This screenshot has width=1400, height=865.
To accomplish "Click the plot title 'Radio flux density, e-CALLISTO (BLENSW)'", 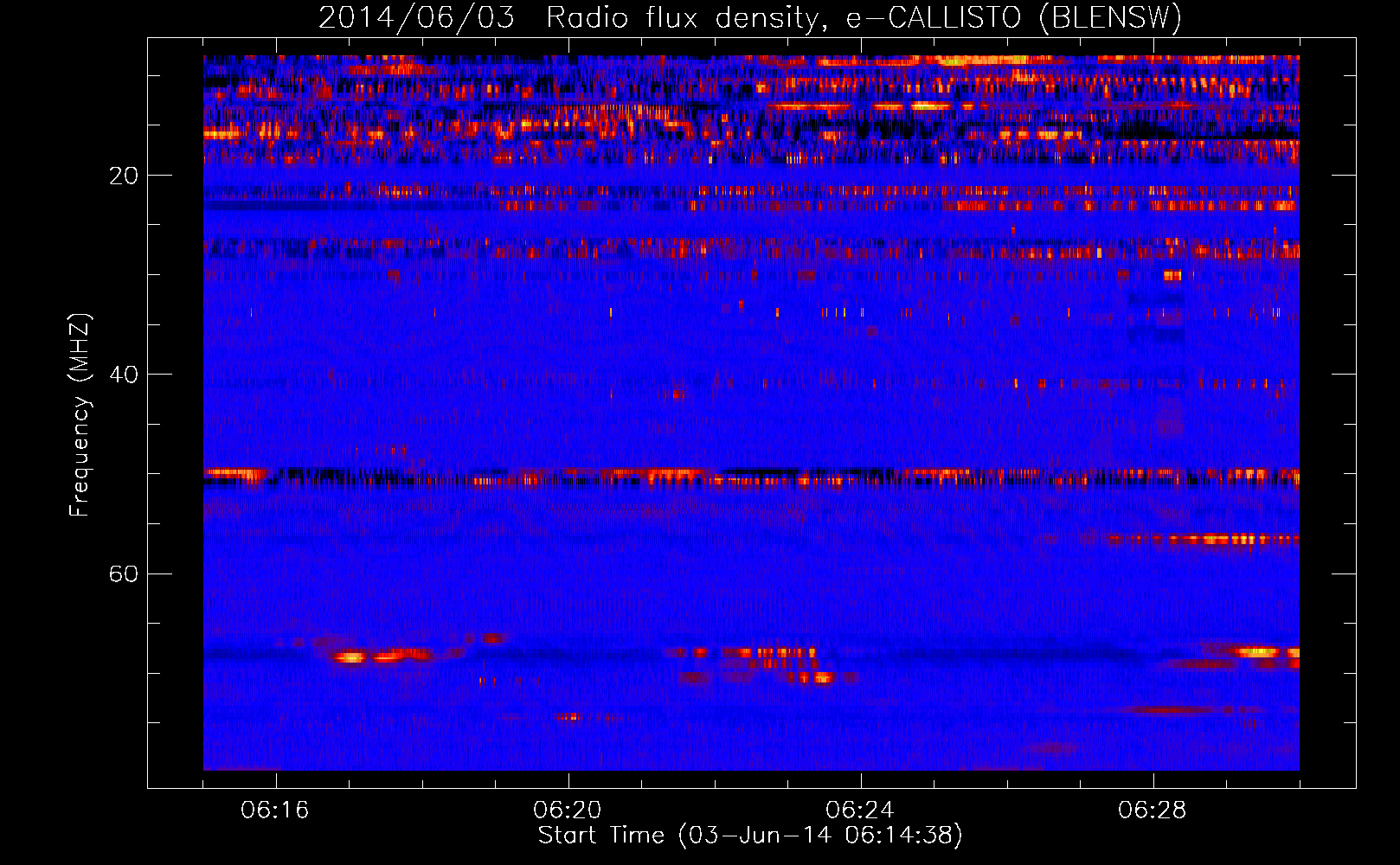I will point(864,18).
